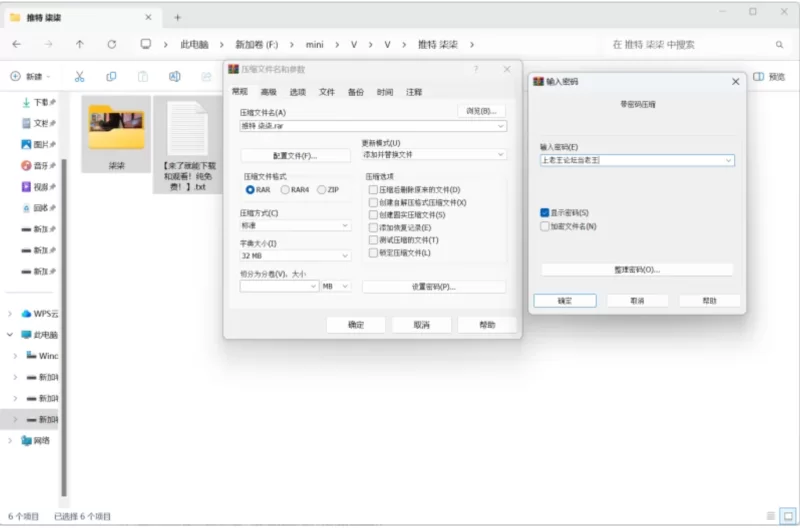The width and height of the screenshot is (800, 529).
Task: Enable lock archive checkbox (L)
Action: (x=373, y=253)
